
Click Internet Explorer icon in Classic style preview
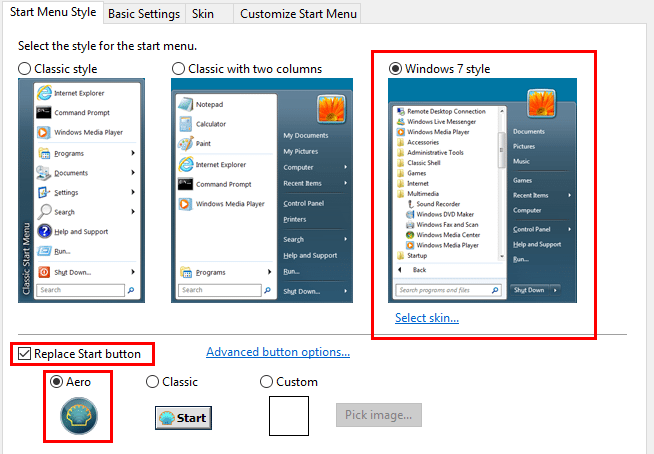click(44, 93)
